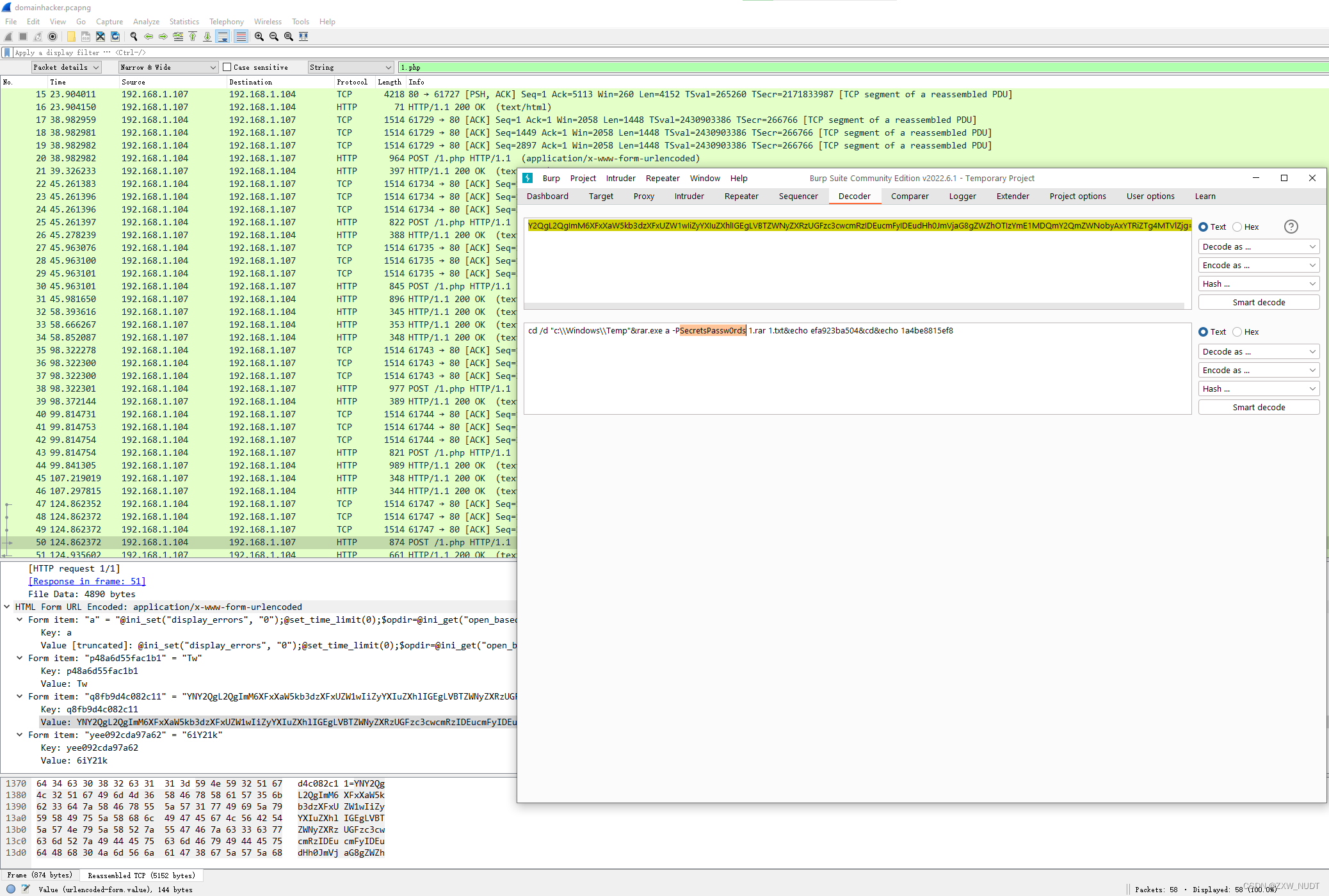Select Hex radio in upper decoder pane
The height and width of the screenshot is (896, 1329).
pyautogui.click(x=1237, y=227)
